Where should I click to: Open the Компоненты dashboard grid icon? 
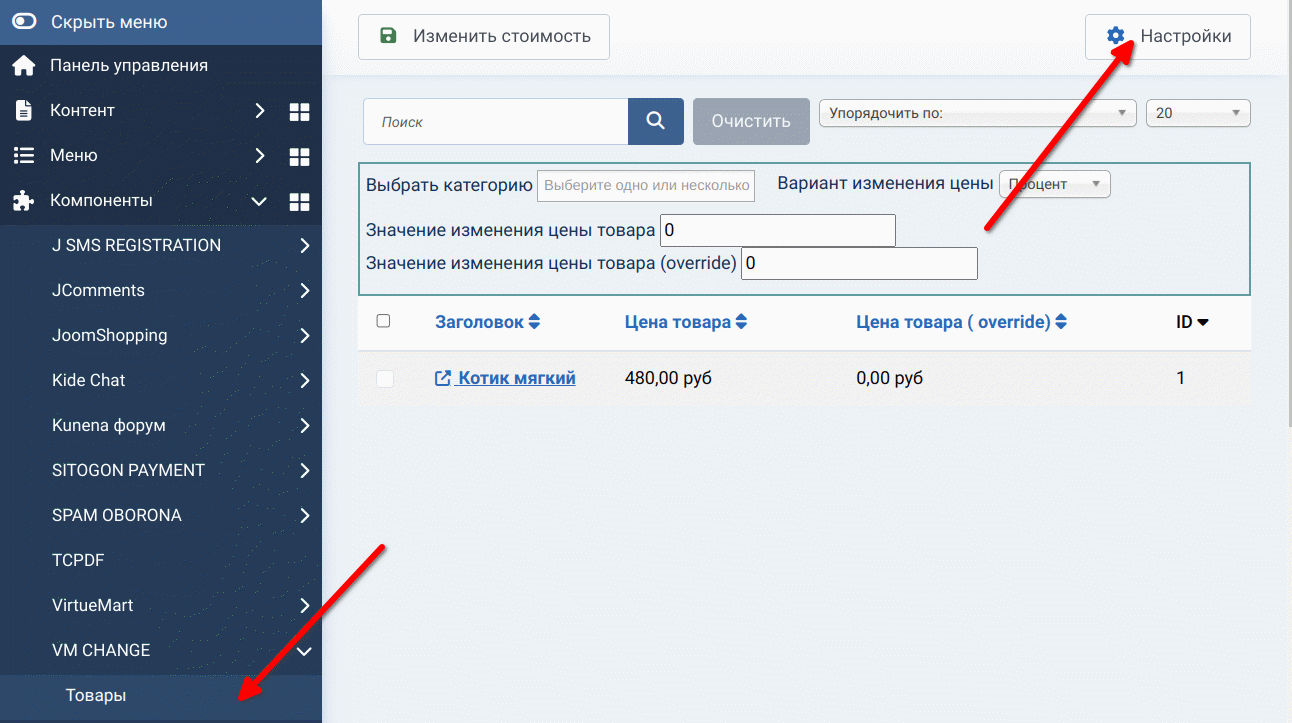tap(299, 201)
